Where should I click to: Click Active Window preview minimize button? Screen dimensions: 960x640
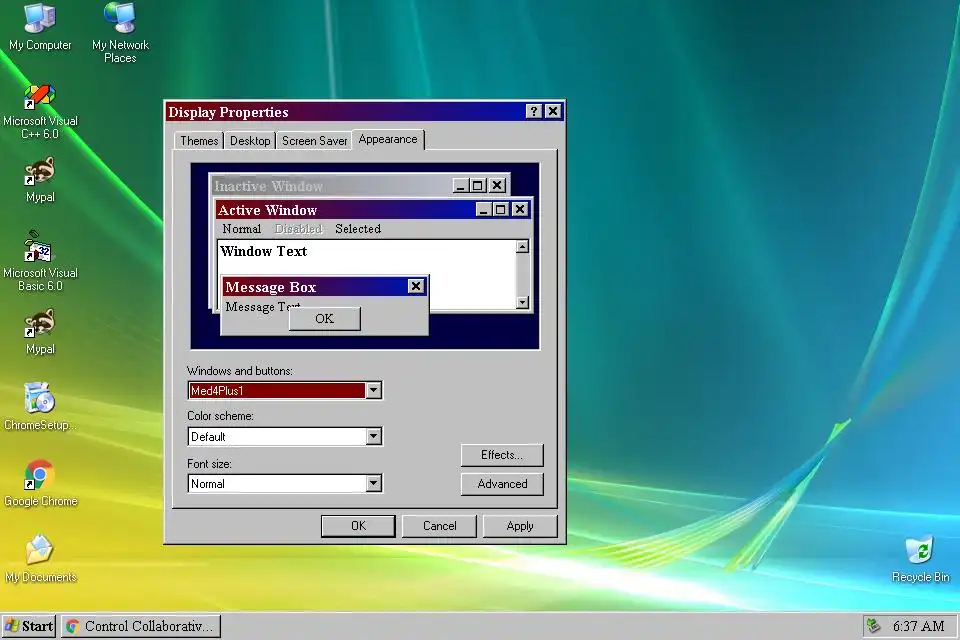[484, 209]
